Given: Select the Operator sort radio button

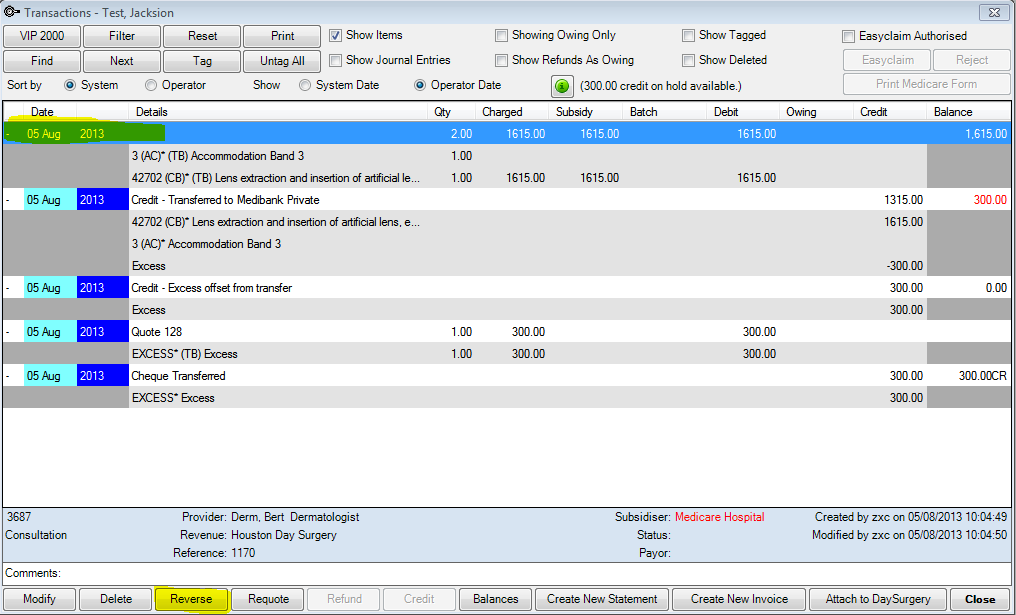Looking at the screenshot, I should [x=151, y=86].
